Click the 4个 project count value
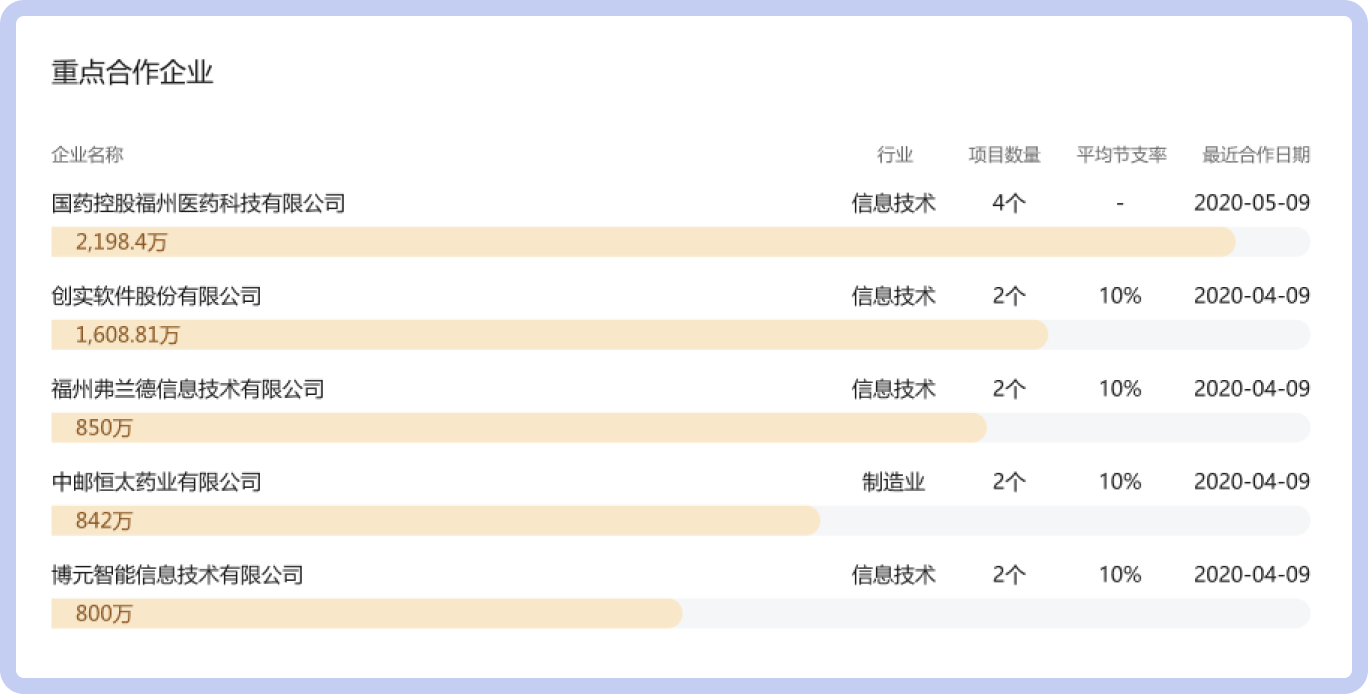This screenshot has height=694, width=1368. [1007, 203]
